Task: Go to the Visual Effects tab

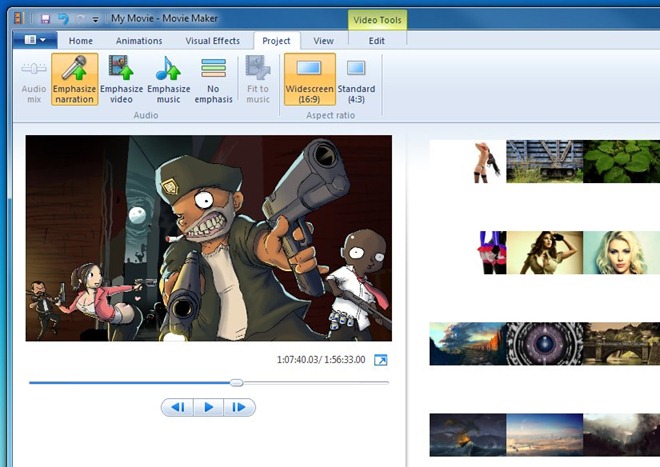Action: (213, 41)
